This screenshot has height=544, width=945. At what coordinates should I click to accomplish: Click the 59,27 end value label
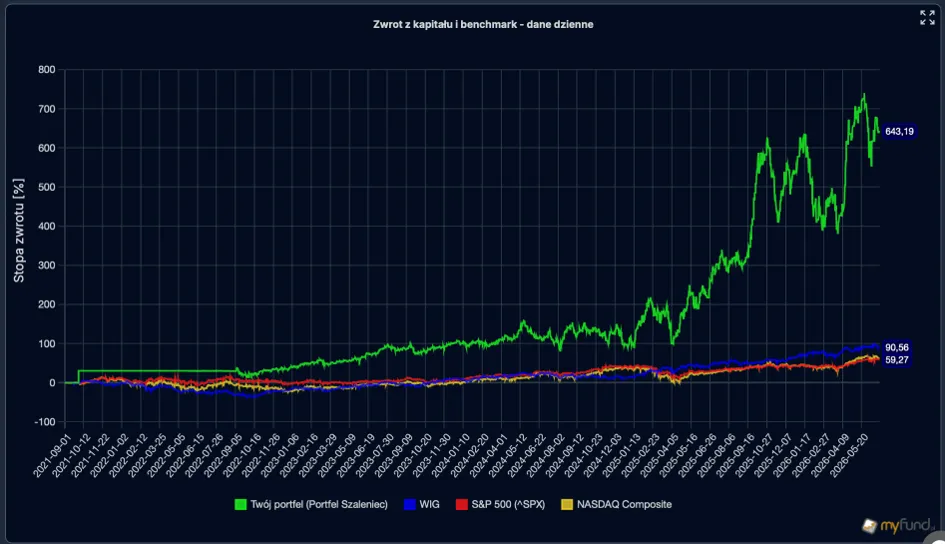[897, 360]
